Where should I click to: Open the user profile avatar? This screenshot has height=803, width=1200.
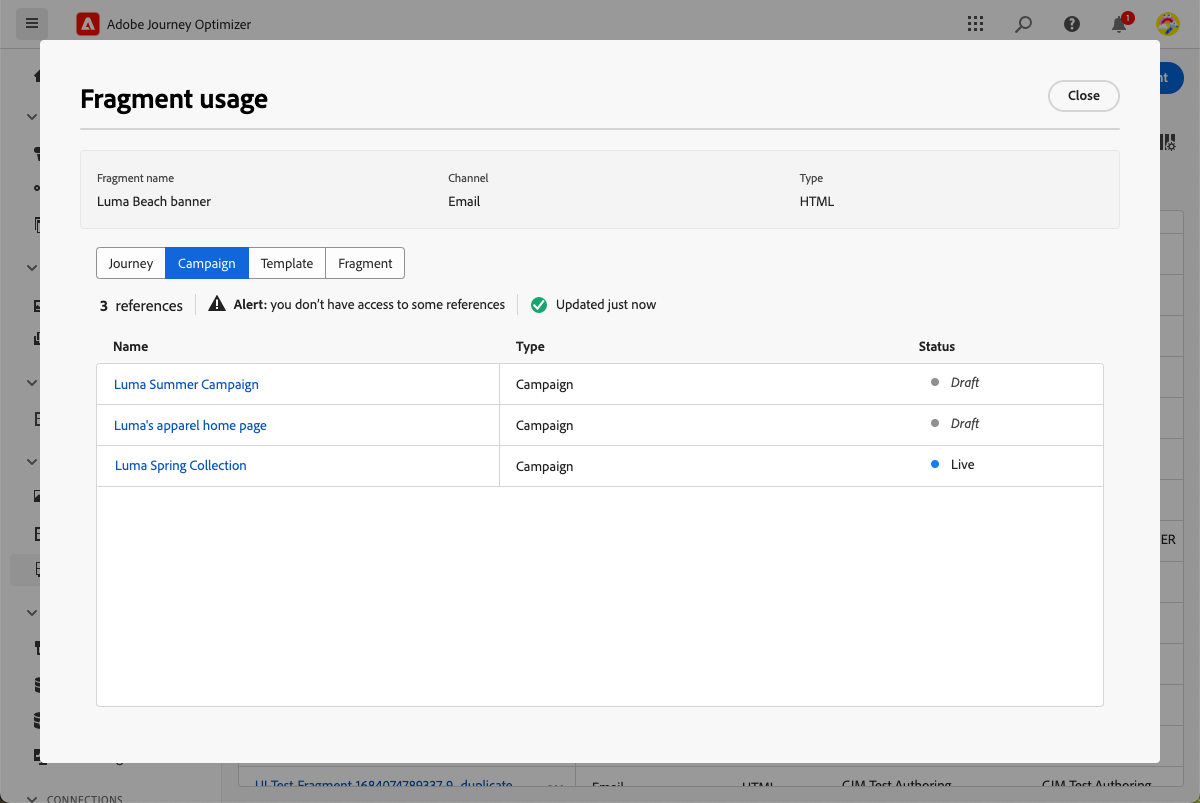click(1167, 24)
